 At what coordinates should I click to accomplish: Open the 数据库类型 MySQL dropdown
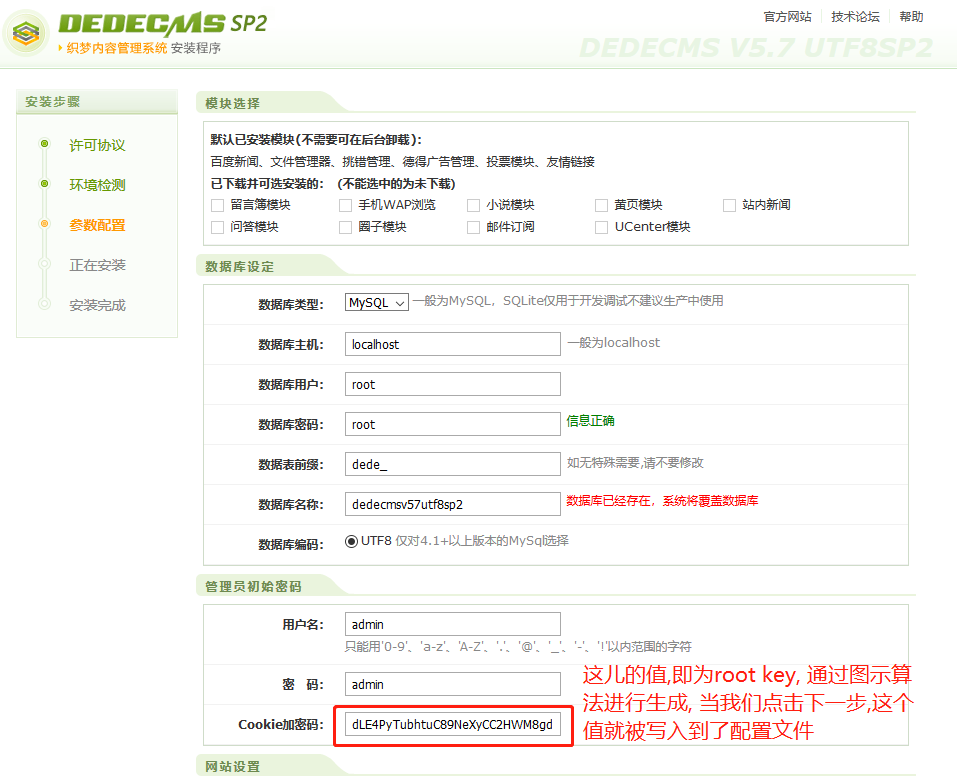pos(377,303)
